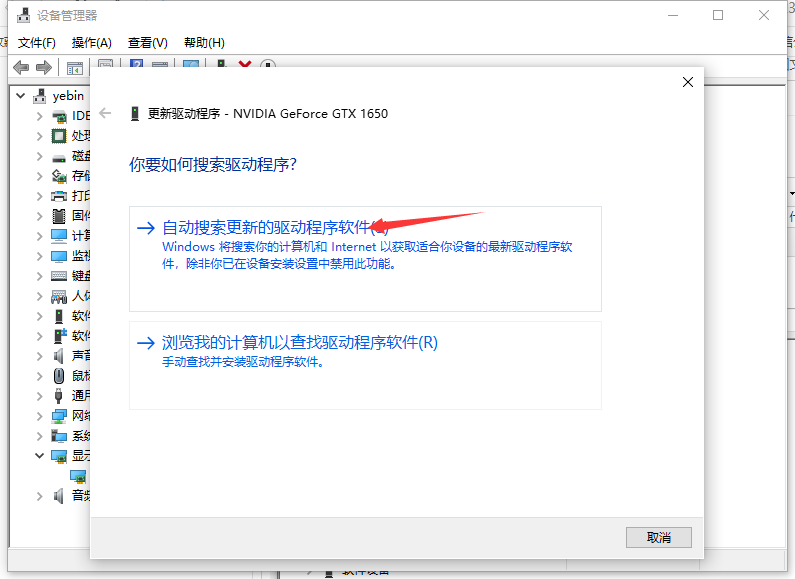This screenshot has width=795, height=579.
Task: Collapse the yebin root computer node
Action: [x=21, y=96]
